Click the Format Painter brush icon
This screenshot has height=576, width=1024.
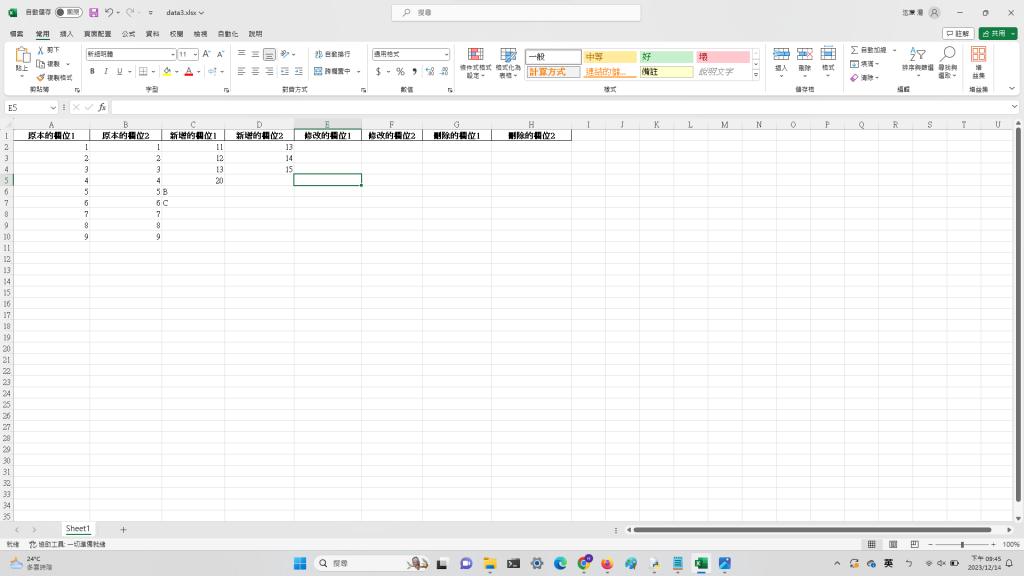(x=40, y=78)
